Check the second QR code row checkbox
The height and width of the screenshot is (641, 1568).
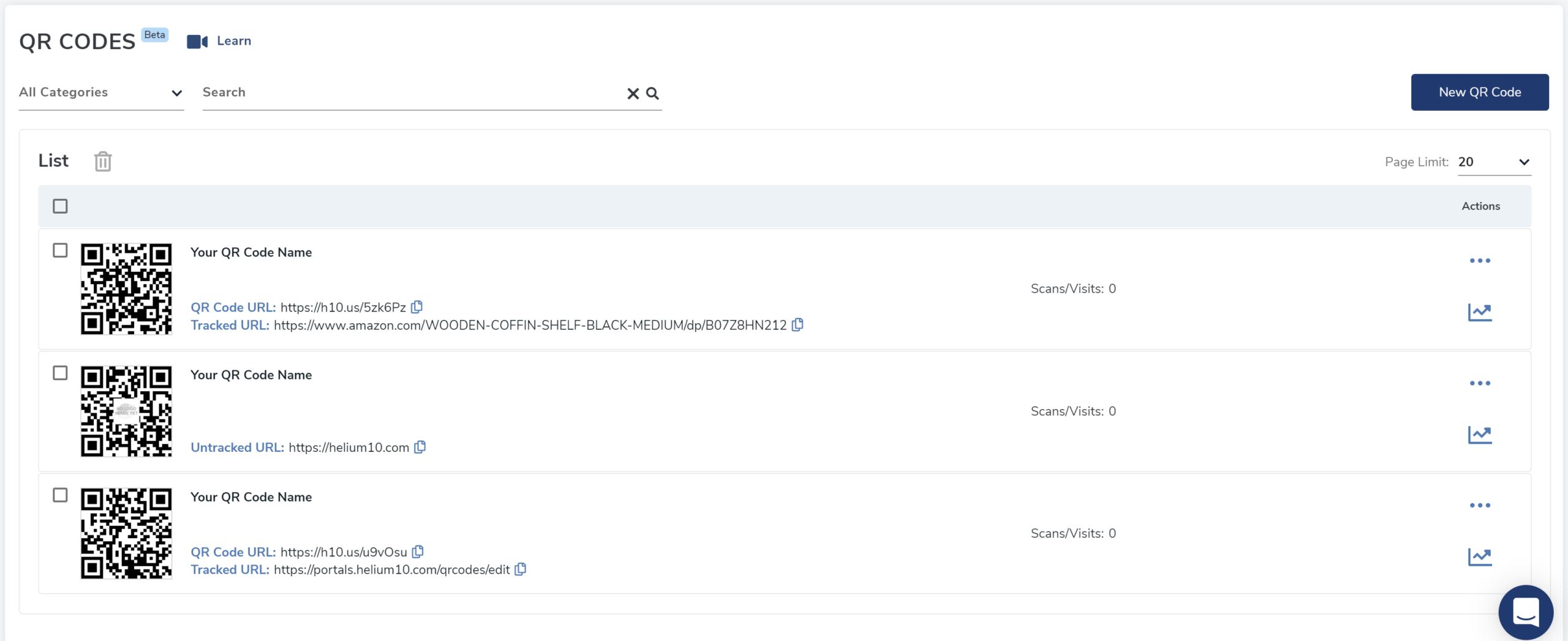click(59, 372)
